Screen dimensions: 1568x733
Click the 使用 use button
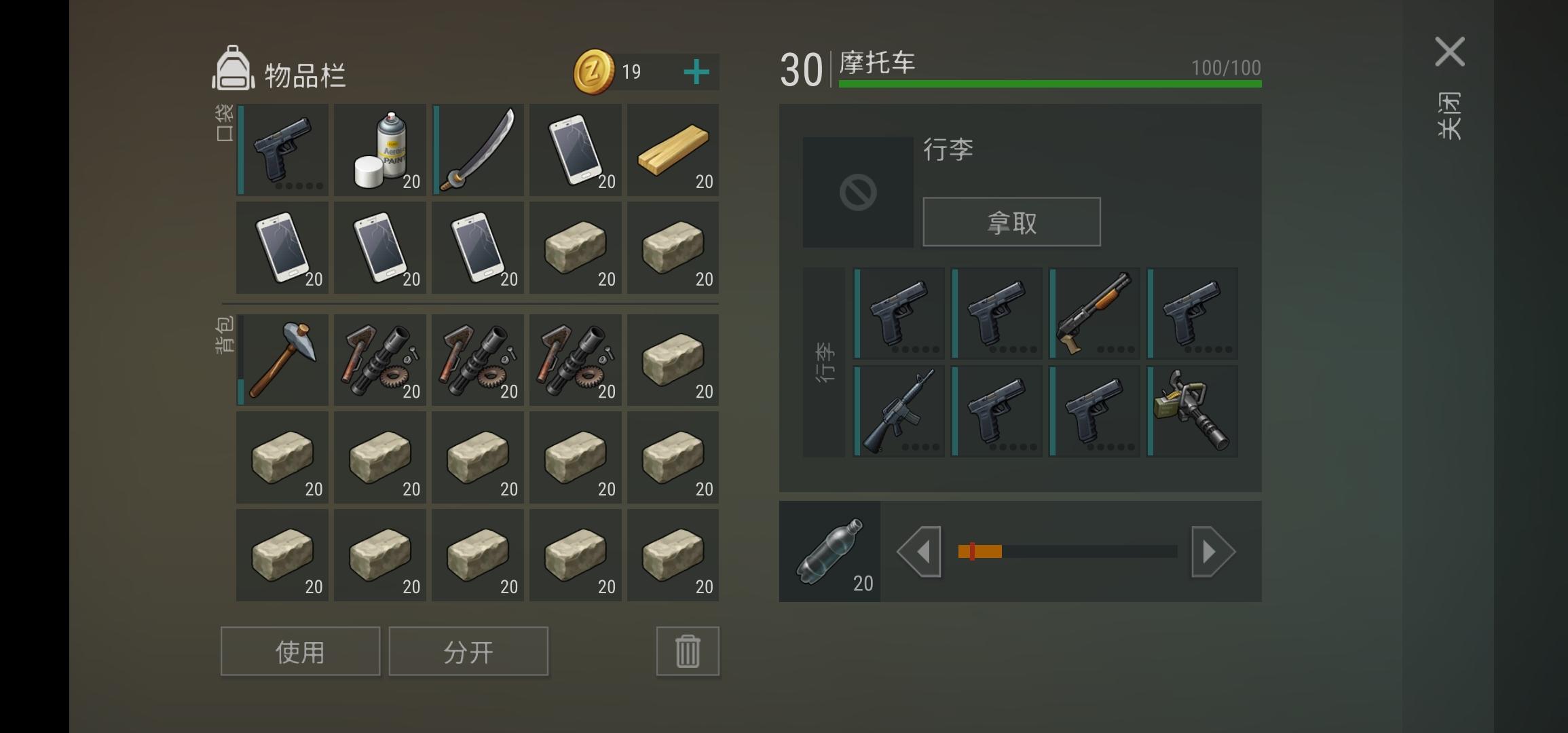(300, 652)
